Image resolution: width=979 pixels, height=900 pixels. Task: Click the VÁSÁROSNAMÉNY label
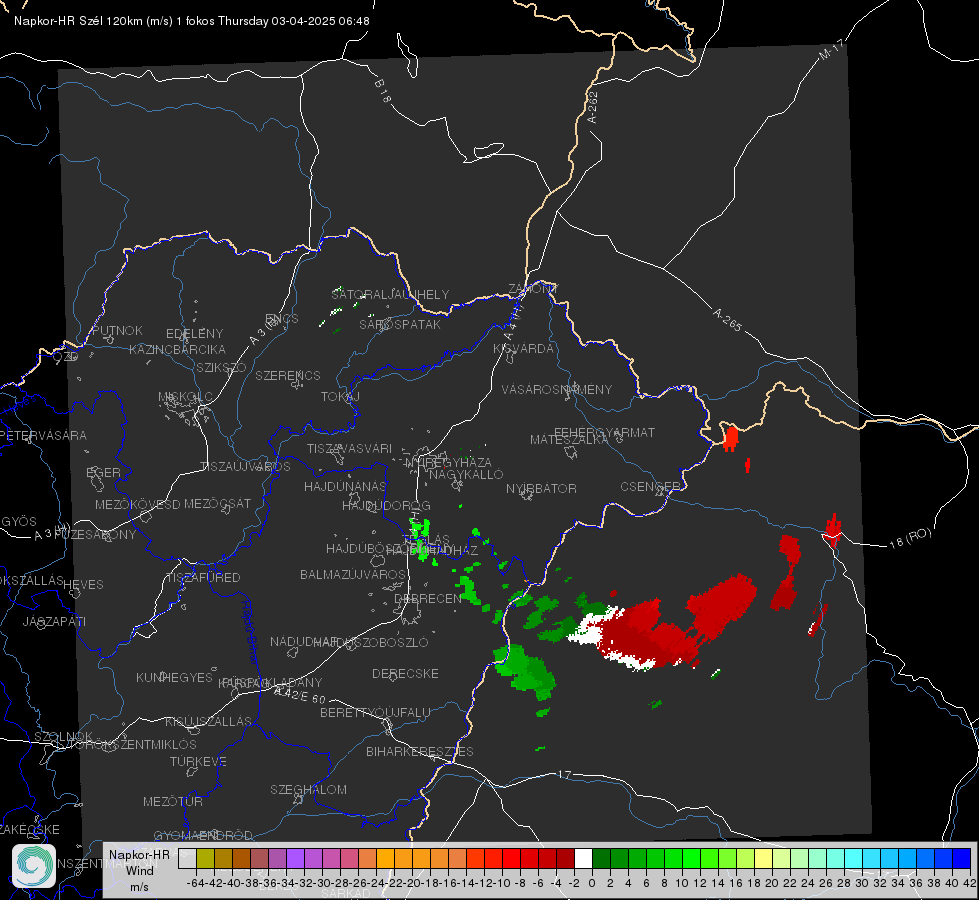557,389
